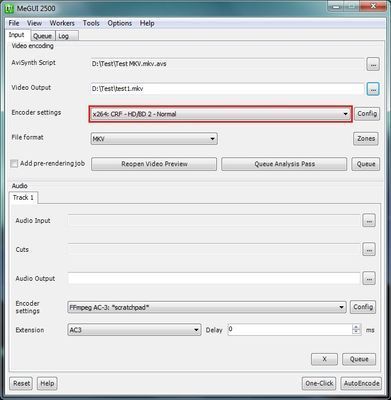The height and width of the screenshot is (400, 391).
Task: Open the File format MKV dropdown
Action: (x=154, y=139)
